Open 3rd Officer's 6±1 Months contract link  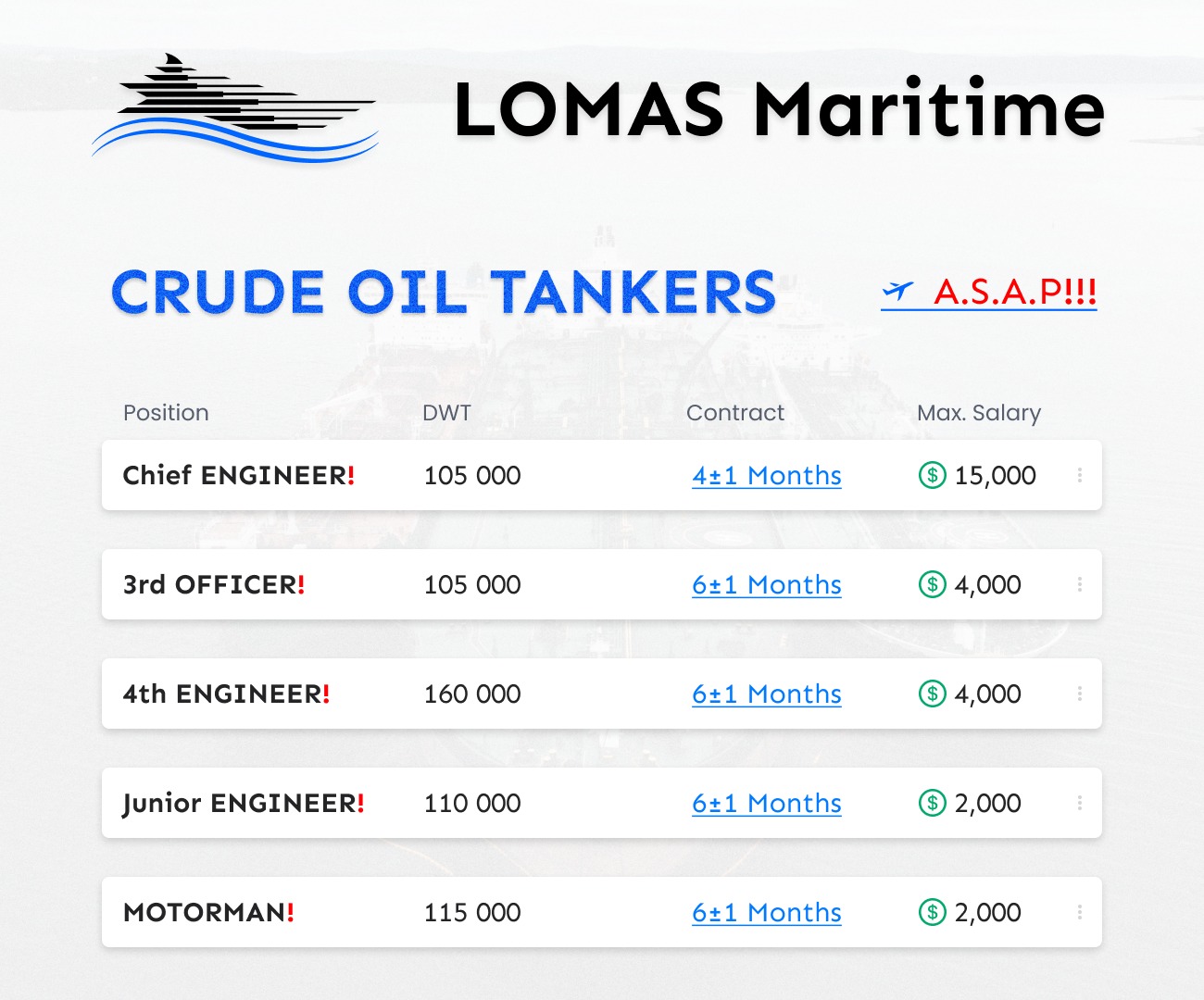pos(767,584)
